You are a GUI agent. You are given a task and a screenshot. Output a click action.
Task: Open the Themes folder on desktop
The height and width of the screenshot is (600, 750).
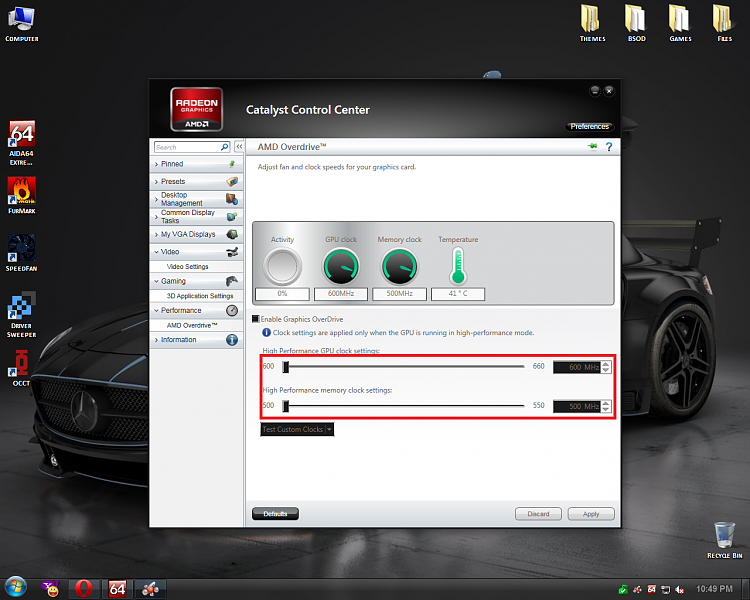(x=592, y=23)
